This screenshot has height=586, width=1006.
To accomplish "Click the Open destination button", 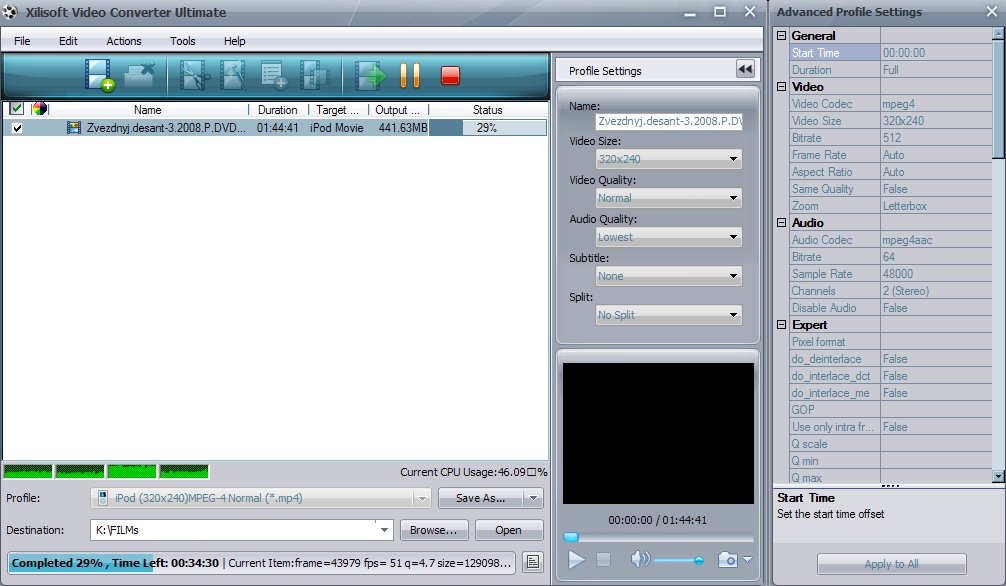I will click(x=508, y=530).
